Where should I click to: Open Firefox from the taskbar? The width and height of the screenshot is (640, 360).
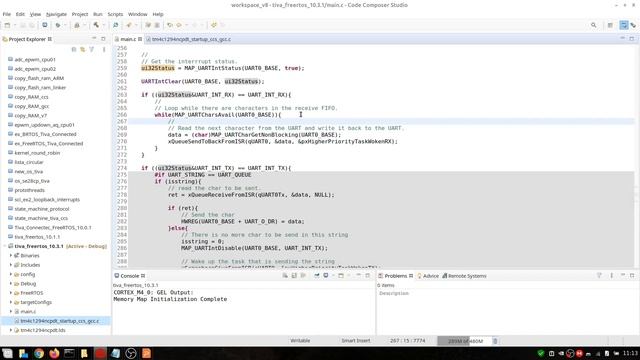coord(54,353)
